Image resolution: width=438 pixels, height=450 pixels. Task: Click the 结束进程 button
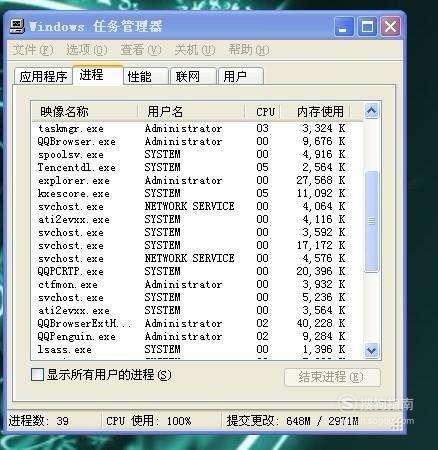click(332, 377)
